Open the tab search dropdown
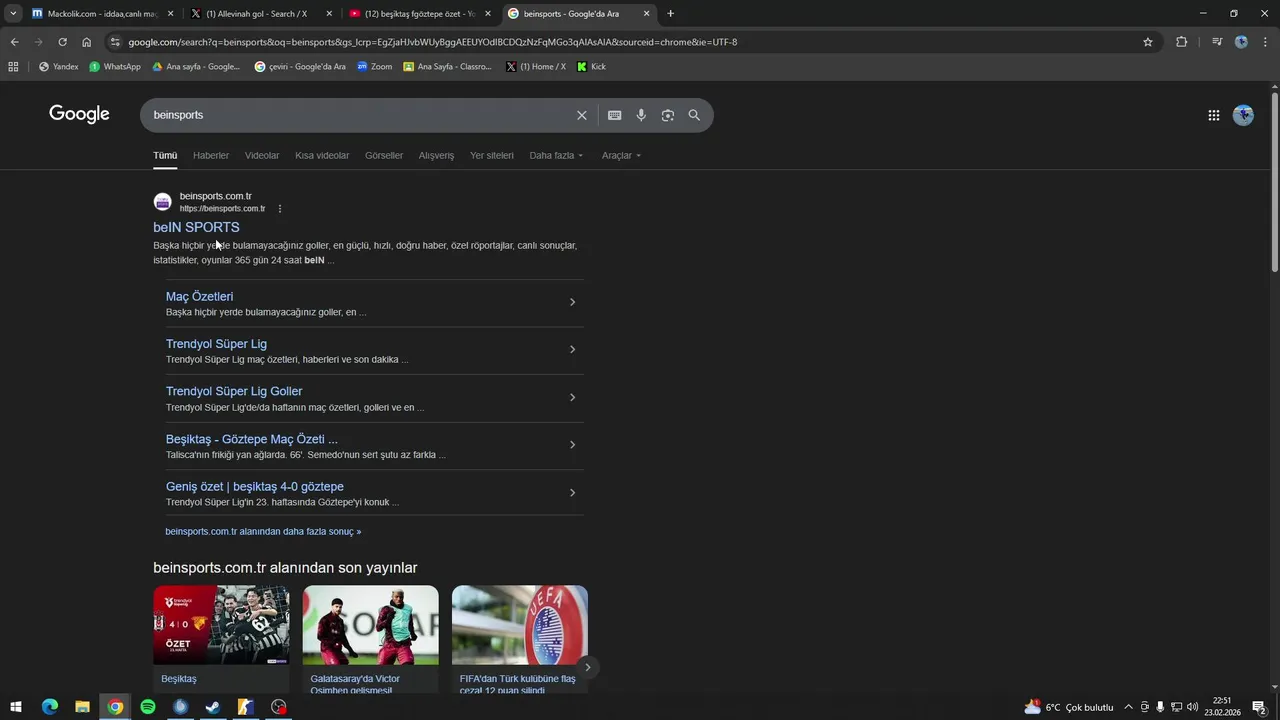The width and height of the screenshot is (1280, 720). point(13,14)
